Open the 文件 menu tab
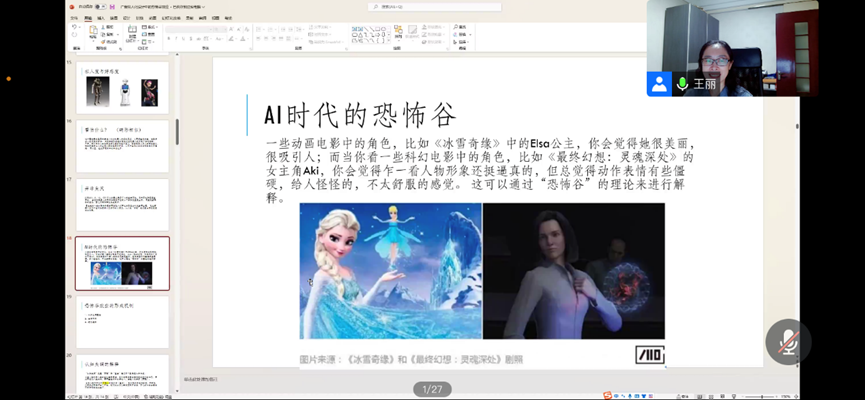 coord(72,17)
